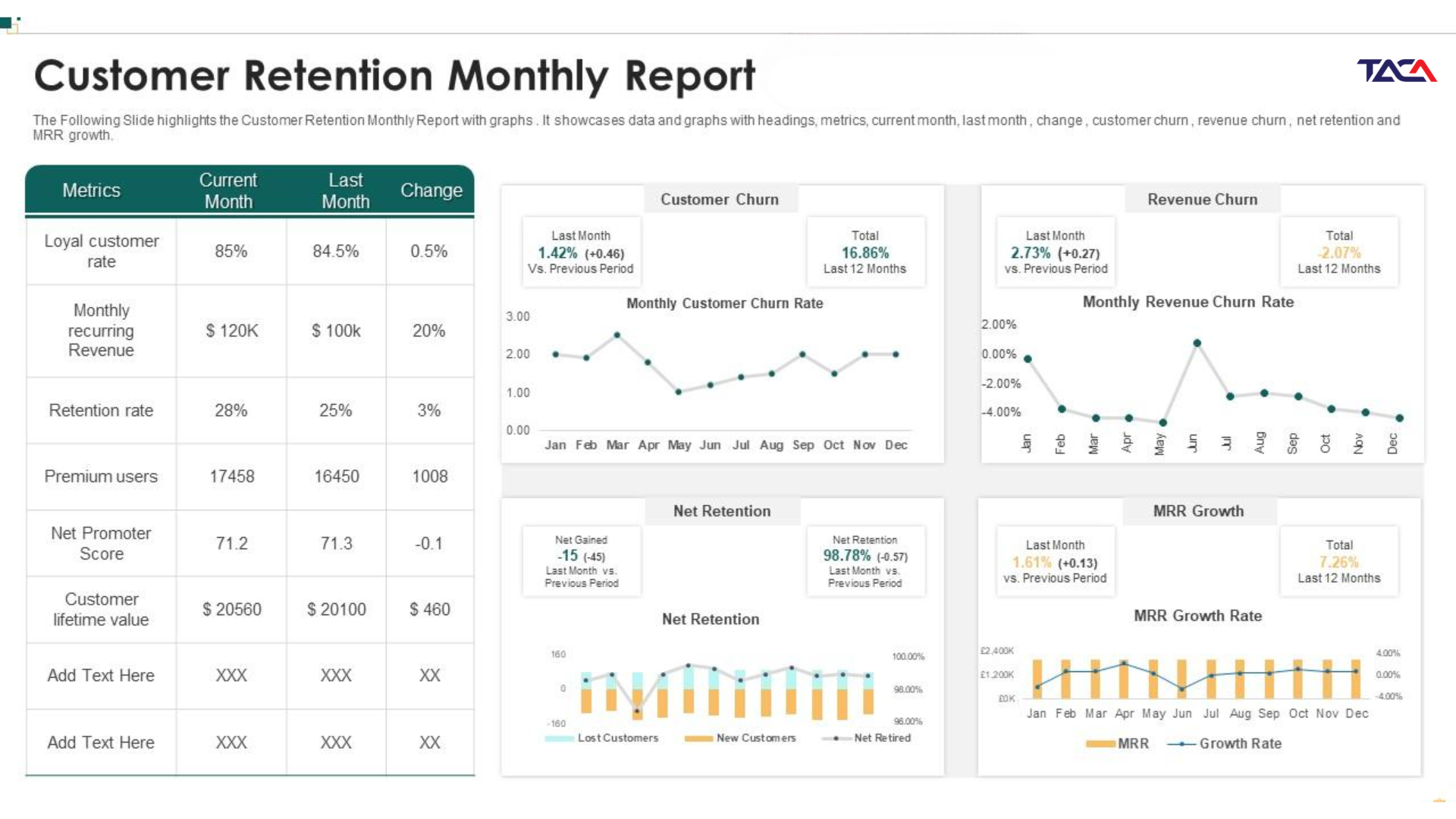
Task: Select the 85% current month cell
Action: (x=231, y=251)
